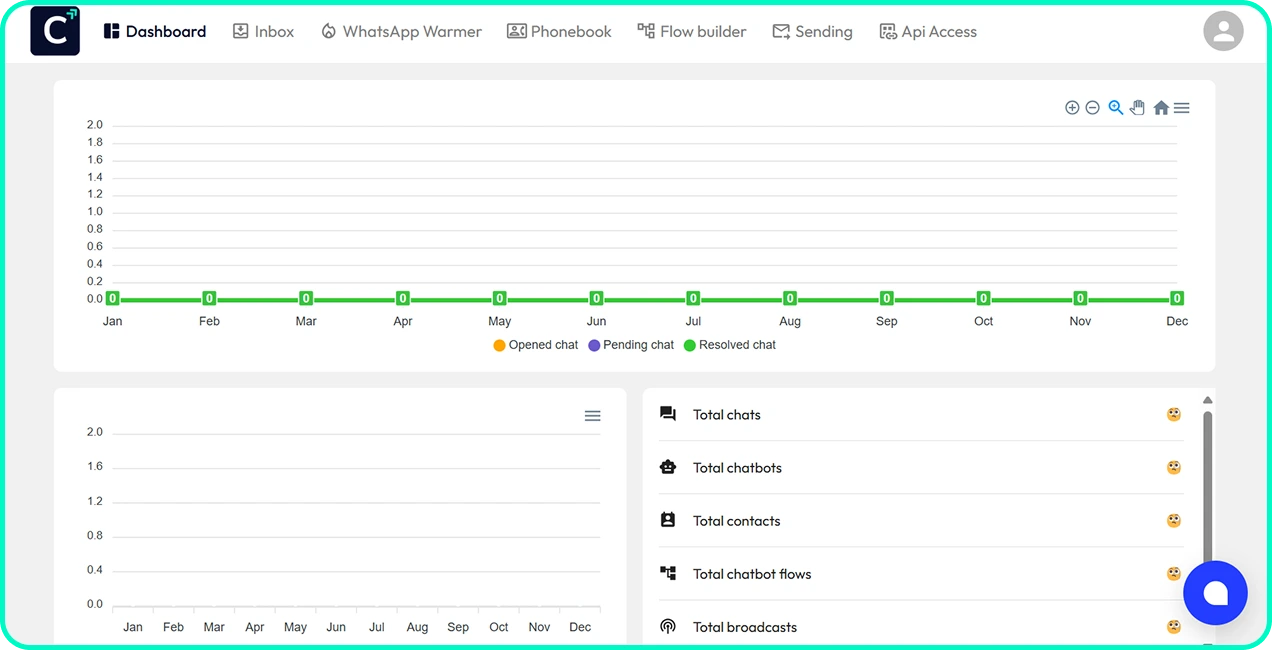Open the WhatsApp Warmer tab

tap(401, 32)
